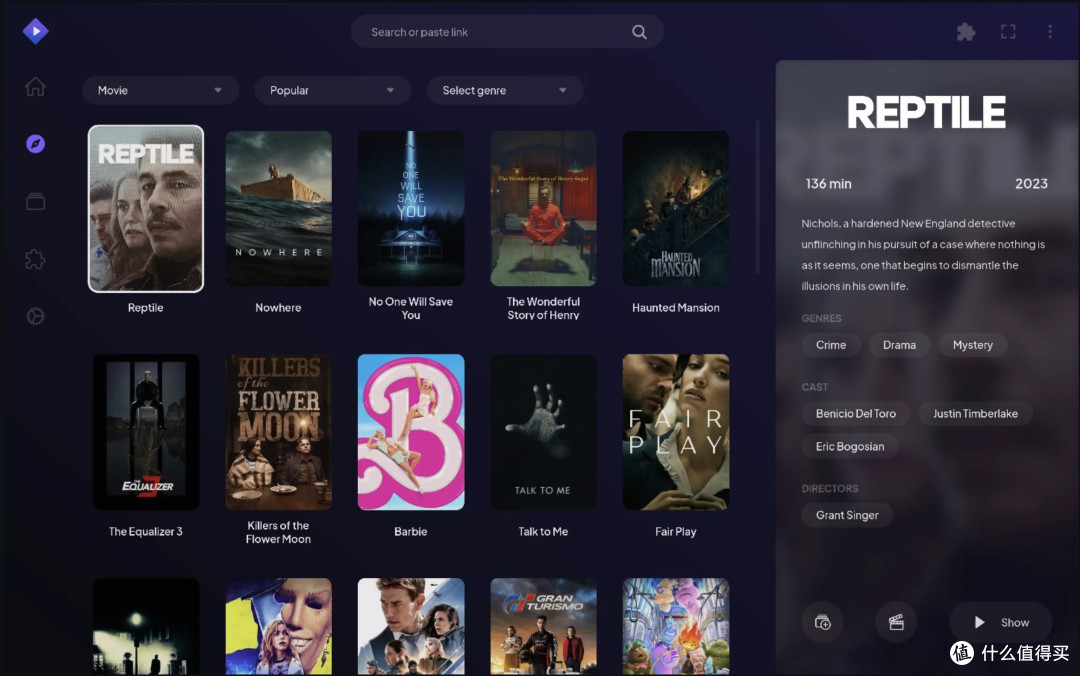Select the Elemental animated movie poster

676,626
